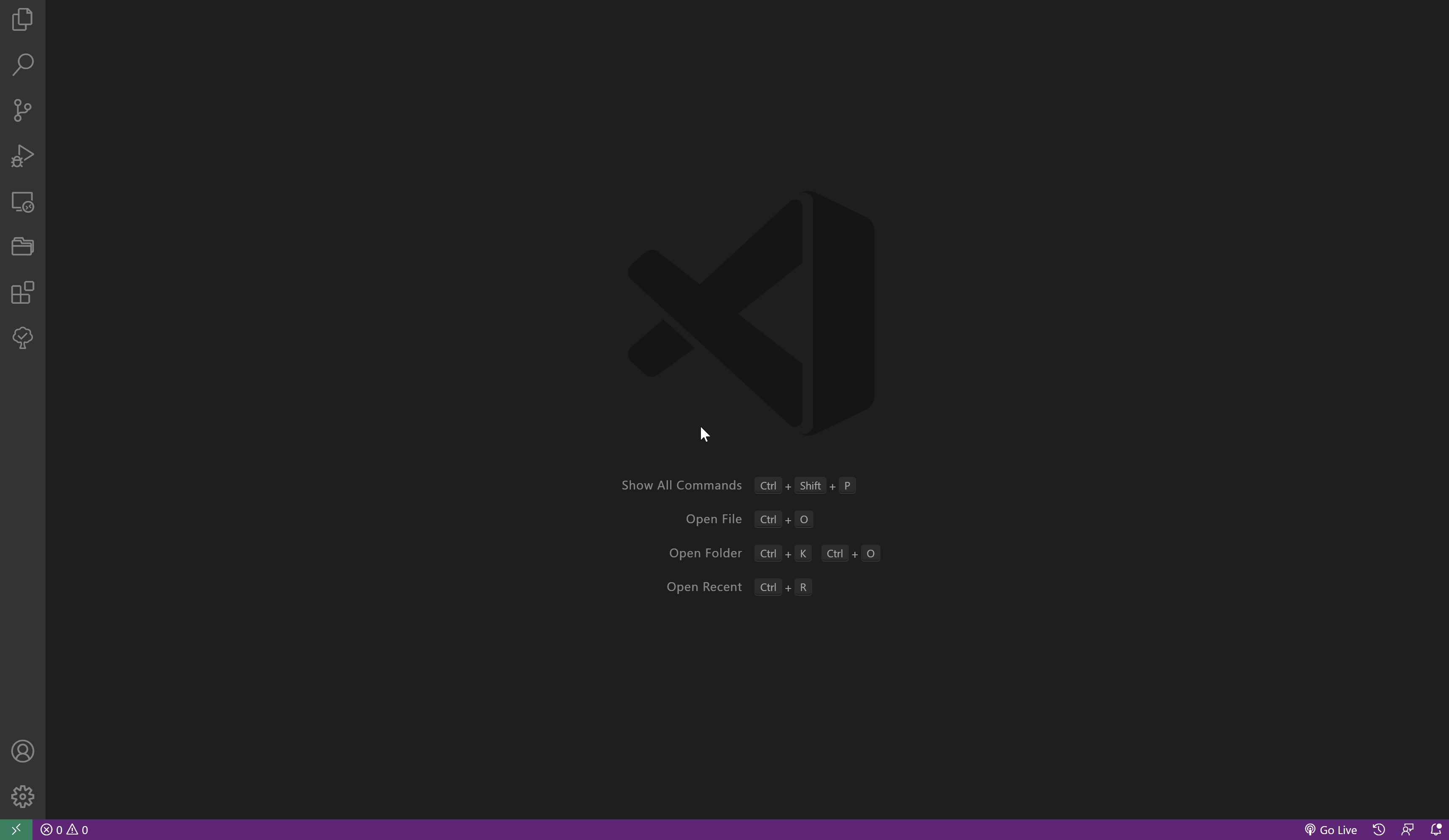The image size is (1449, 840).
Task: Open the Extensions view
Action: point(22,292)
